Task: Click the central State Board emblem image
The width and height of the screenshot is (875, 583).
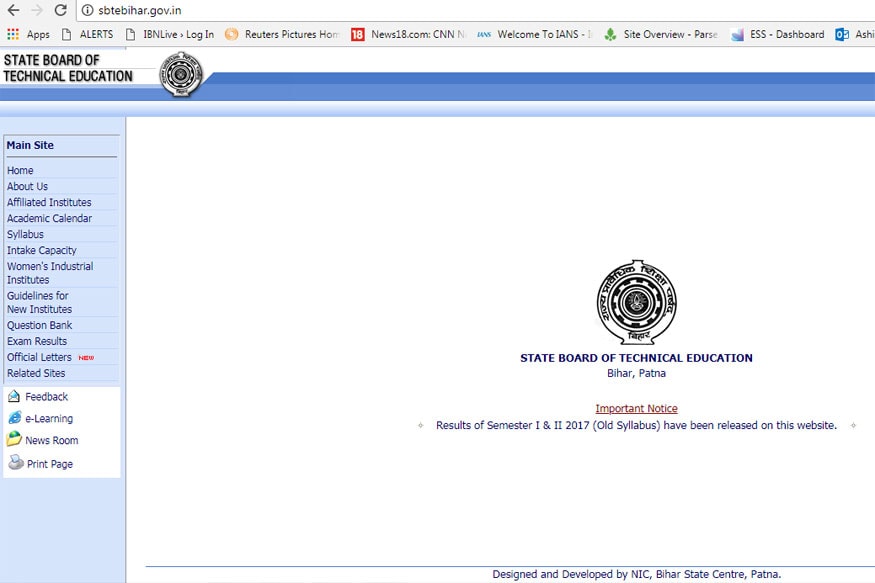Action: [x=636, y=303]
